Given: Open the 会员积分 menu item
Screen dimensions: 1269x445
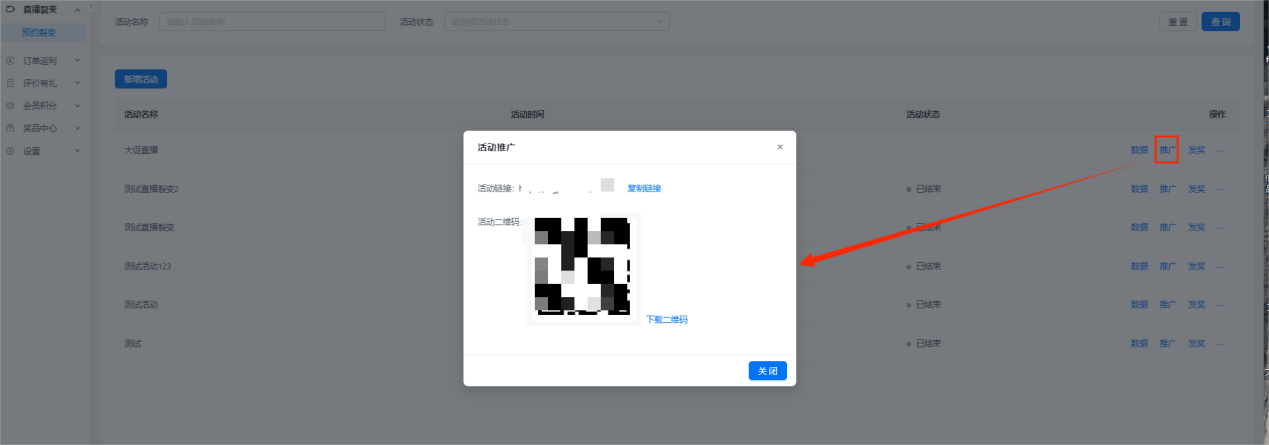Looking at the screenshot, I should [40, 105].
